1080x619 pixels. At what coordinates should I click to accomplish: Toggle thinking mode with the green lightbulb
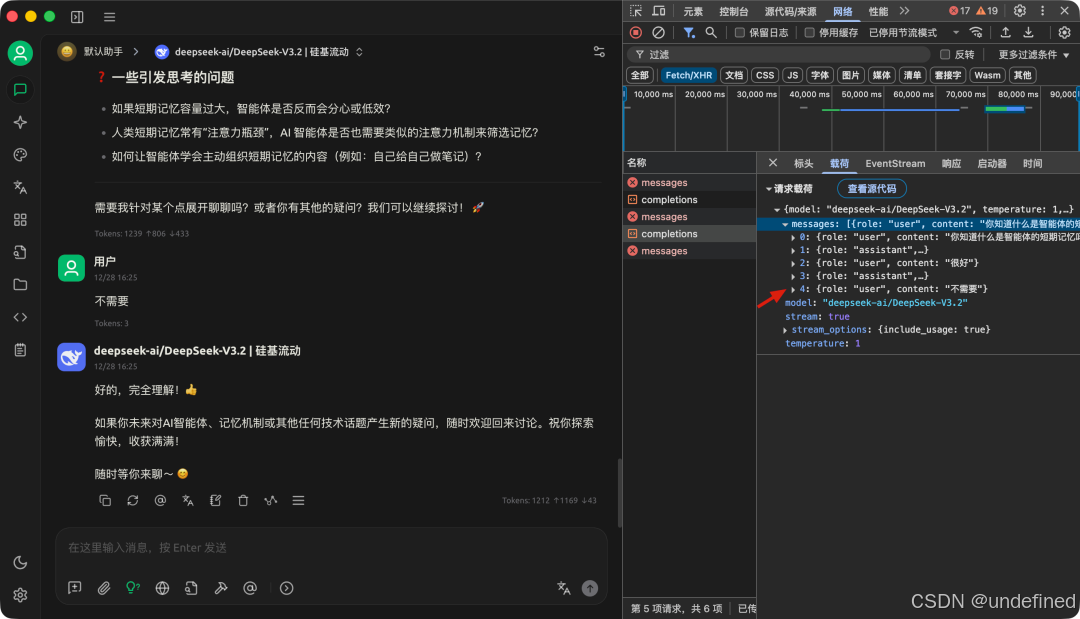(x=133, y=588)
